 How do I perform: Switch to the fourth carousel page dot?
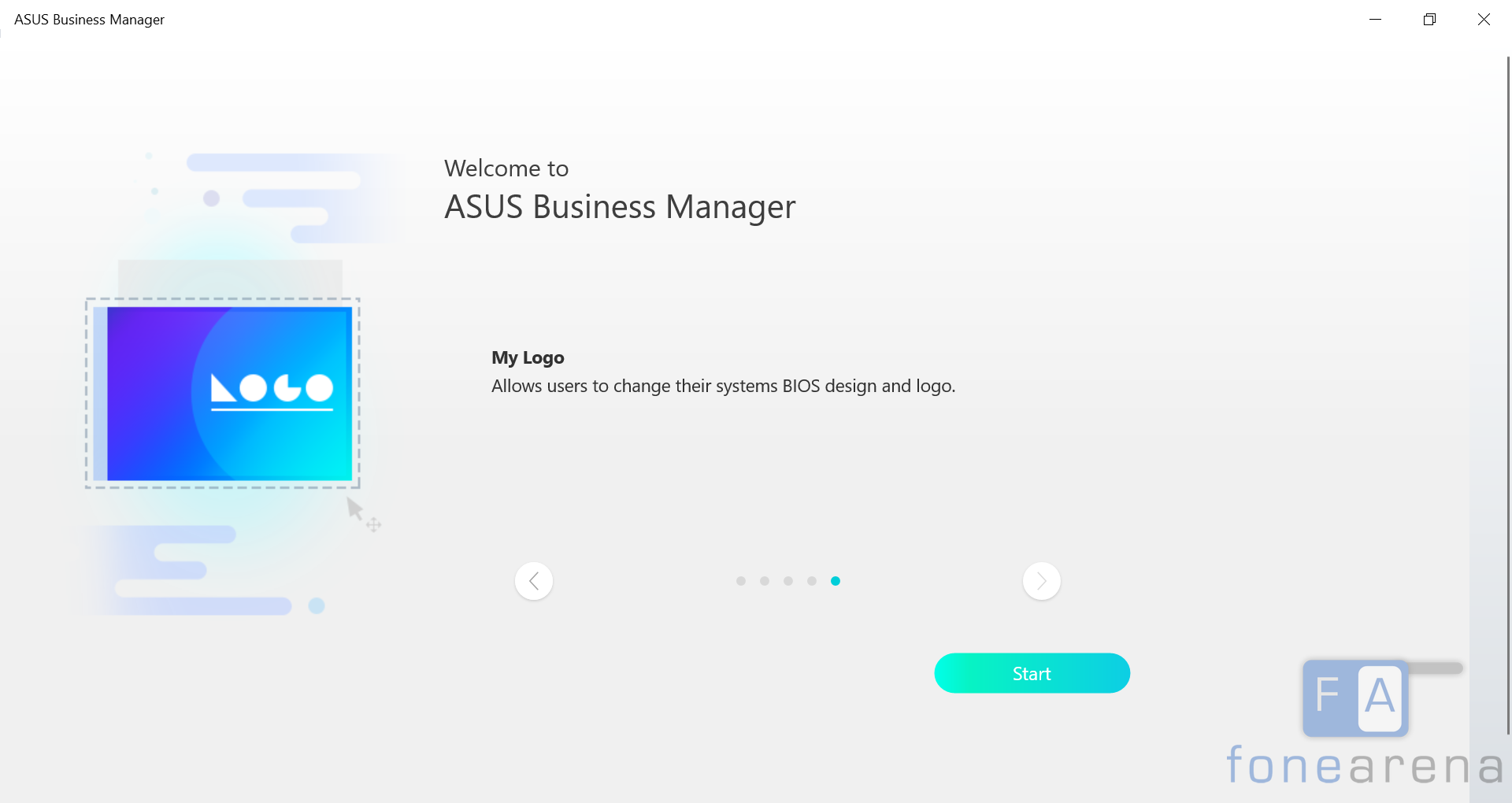[x=812, y=581]
